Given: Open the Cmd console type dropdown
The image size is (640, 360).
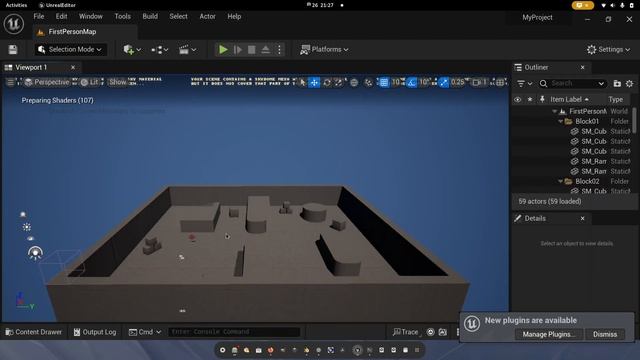Looking at the screenshot, I should pyautogui.click(x=144, y=332).
